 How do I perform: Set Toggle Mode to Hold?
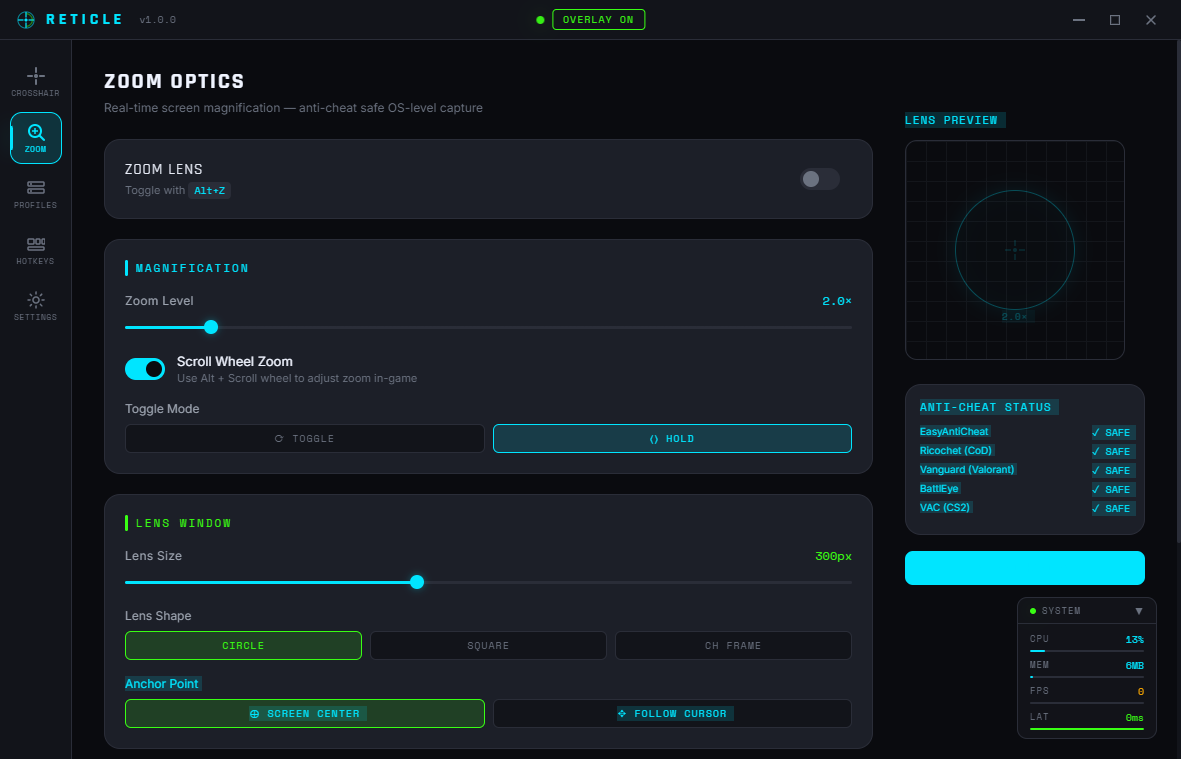click(672, 438)
